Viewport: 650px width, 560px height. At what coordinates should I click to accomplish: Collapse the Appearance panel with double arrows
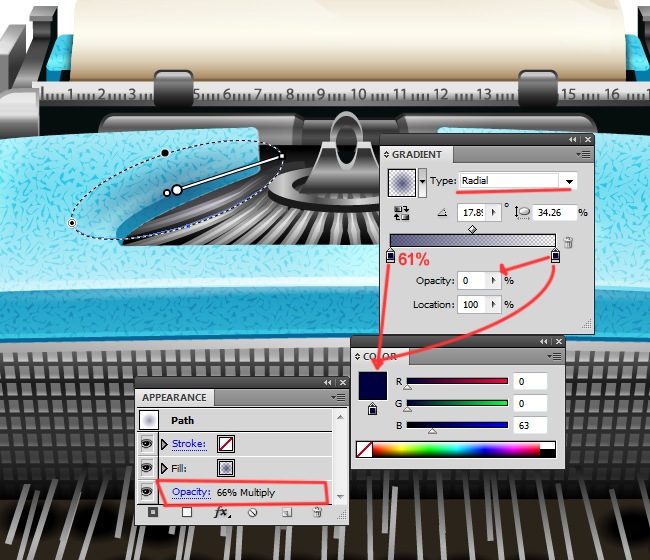click(x=328, y=383)
